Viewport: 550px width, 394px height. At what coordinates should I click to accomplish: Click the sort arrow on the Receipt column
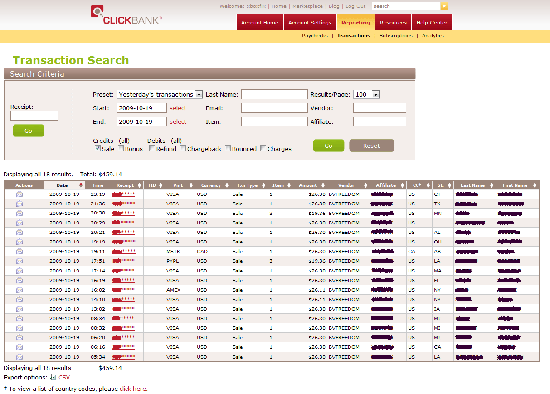pyautogui.click(x=140, y=185)
